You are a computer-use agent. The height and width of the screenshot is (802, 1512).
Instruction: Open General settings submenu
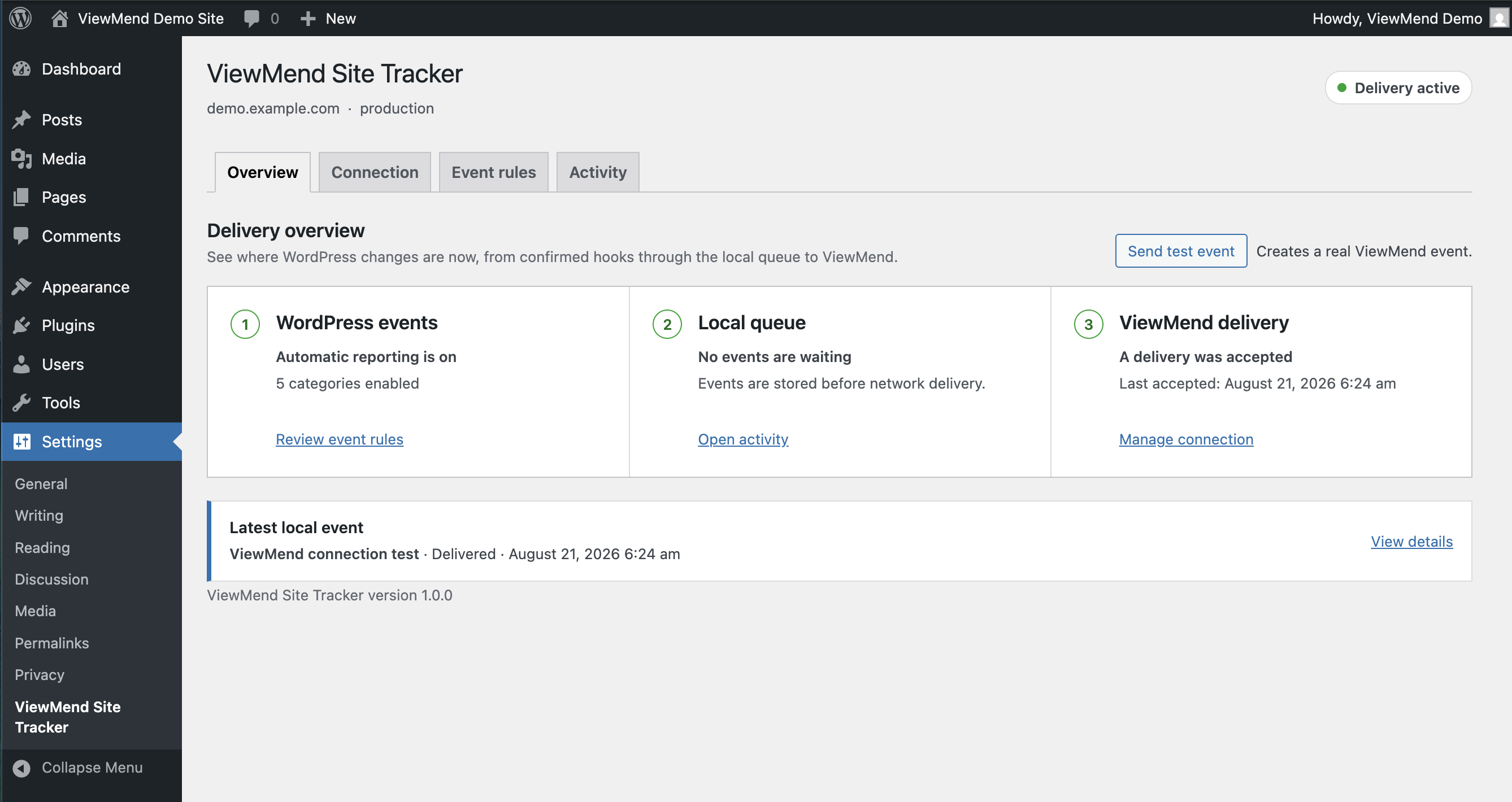pyautogui.click(x=41, y=483)
